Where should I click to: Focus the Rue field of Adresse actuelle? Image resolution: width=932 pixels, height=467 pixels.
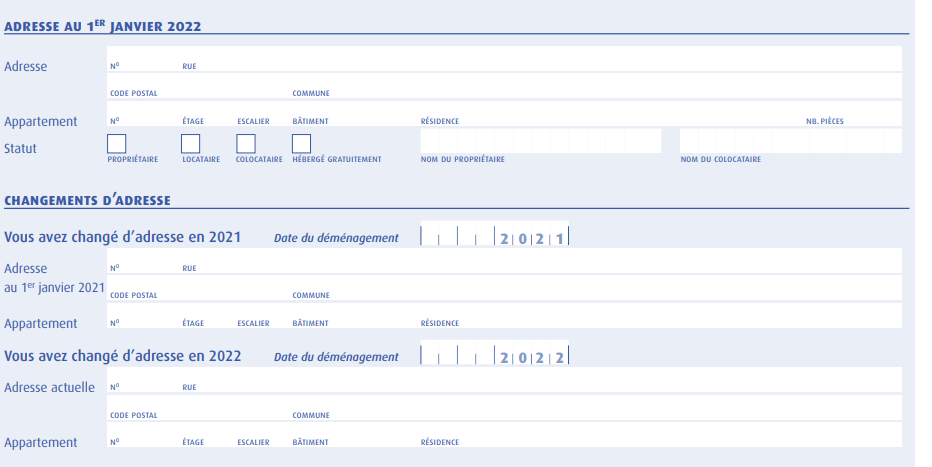click(x=541, y=380)
